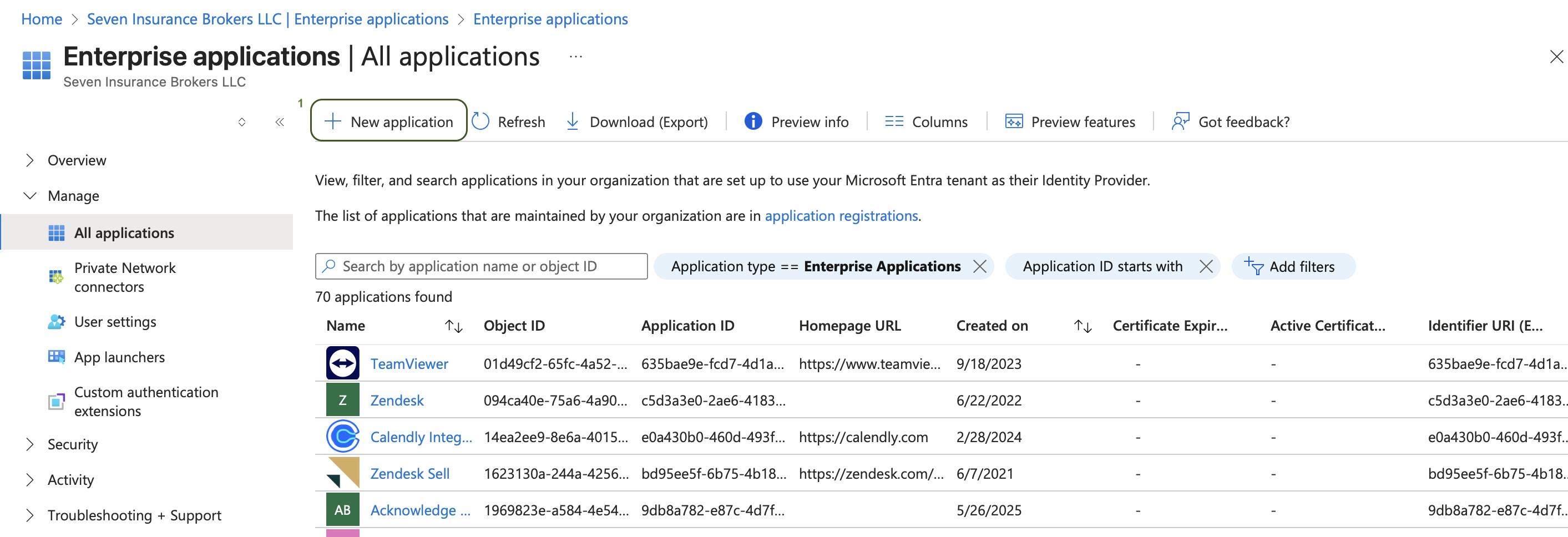Click New application button
The height and width of the screenshot is (537, 1568).
pyautogui.click(x=389, y=122)
